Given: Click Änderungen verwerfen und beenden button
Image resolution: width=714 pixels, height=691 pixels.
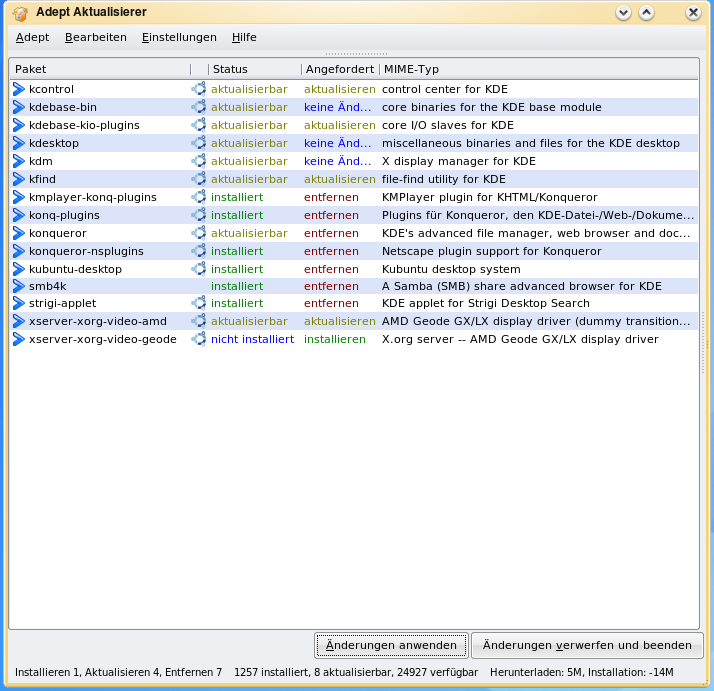Looking at the screenshot, I should click(x=587, y=645).
